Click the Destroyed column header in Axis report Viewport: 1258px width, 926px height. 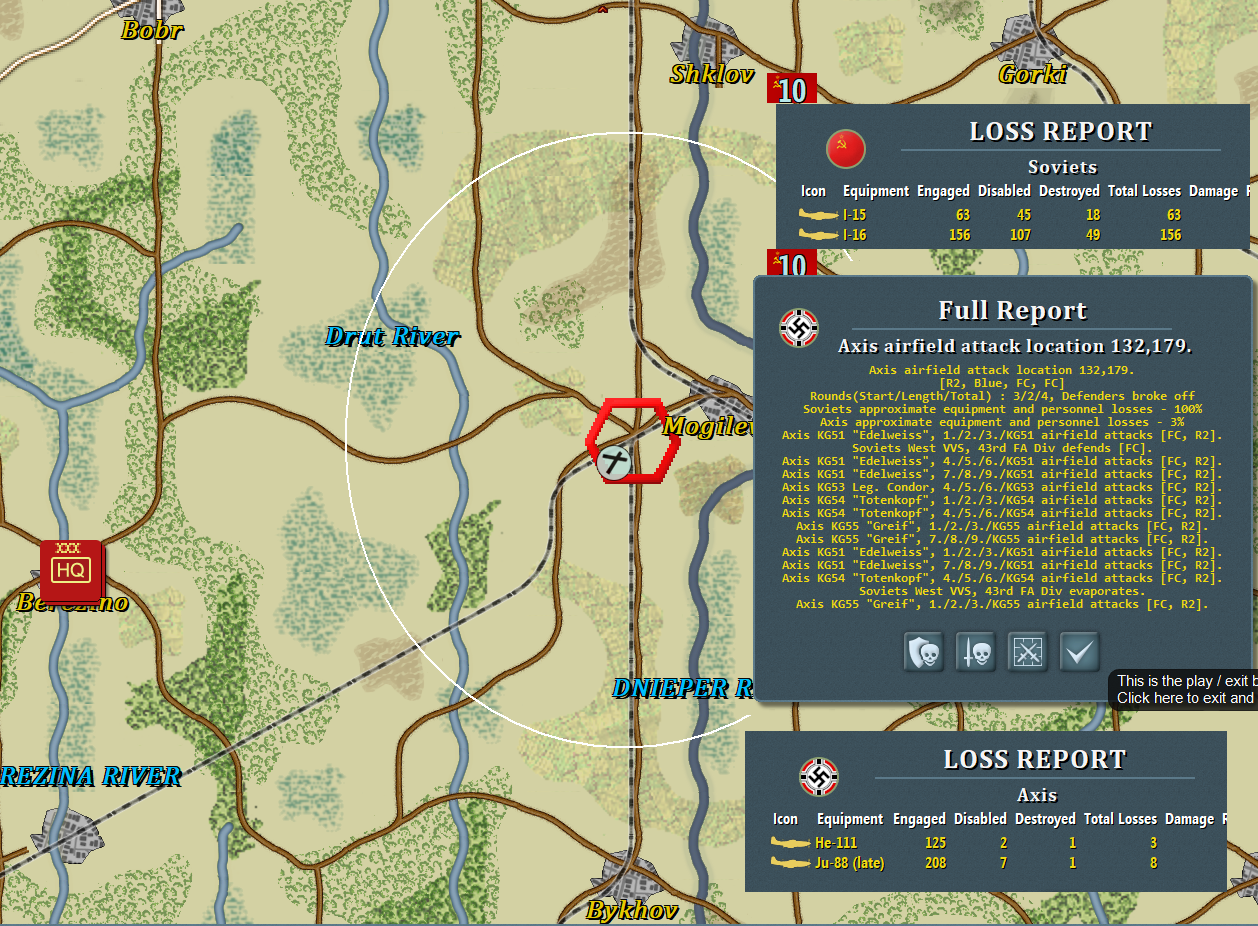pyautogui.click(x=1045, y=819)
